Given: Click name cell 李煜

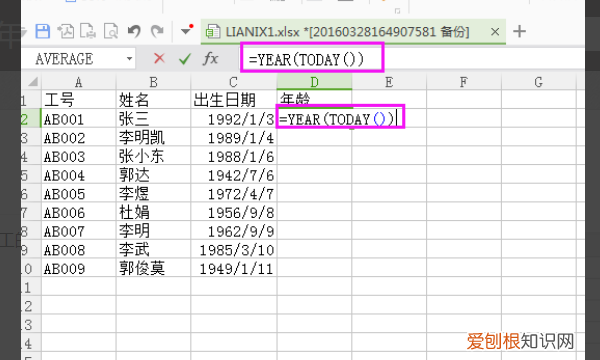Looking at the screenshot, I should coord(153,194).
